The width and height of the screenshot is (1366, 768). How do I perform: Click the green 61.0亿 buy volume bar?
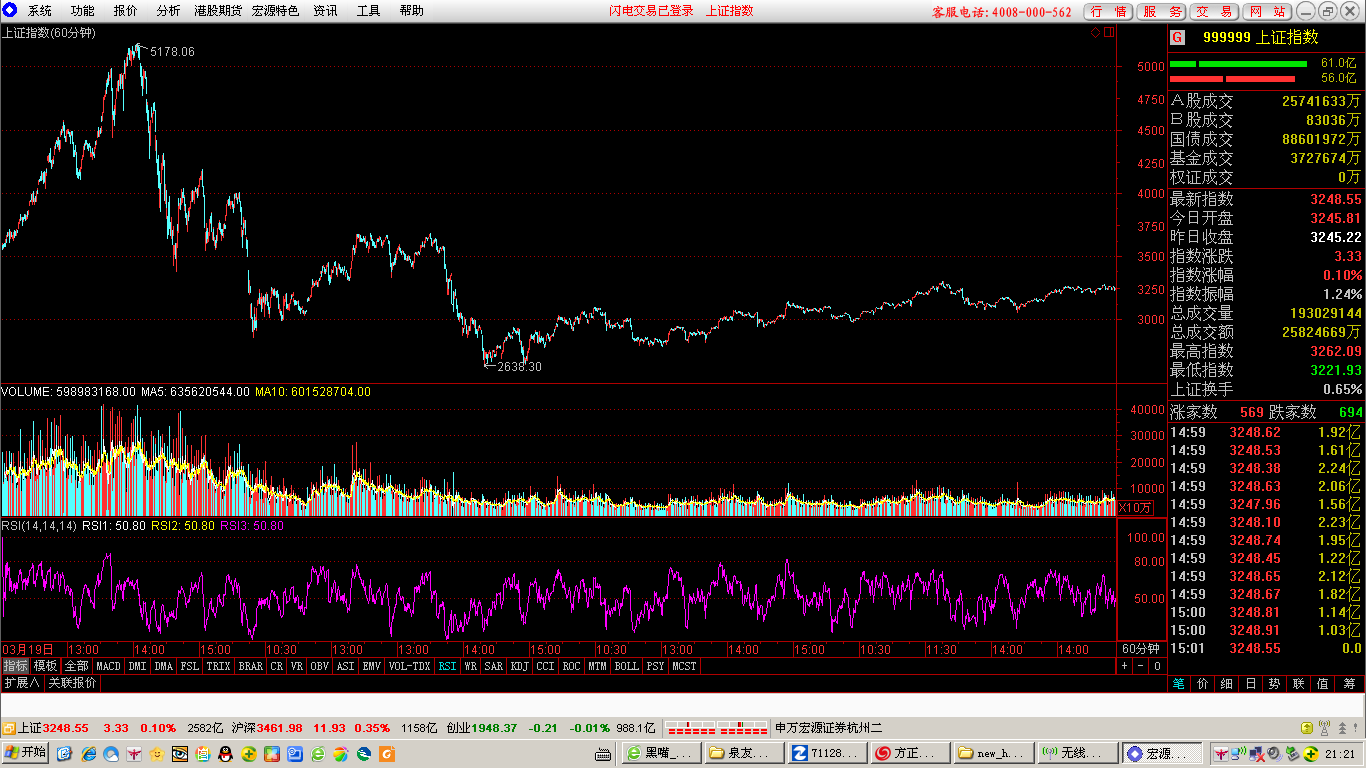click(x=1238, y=64)
